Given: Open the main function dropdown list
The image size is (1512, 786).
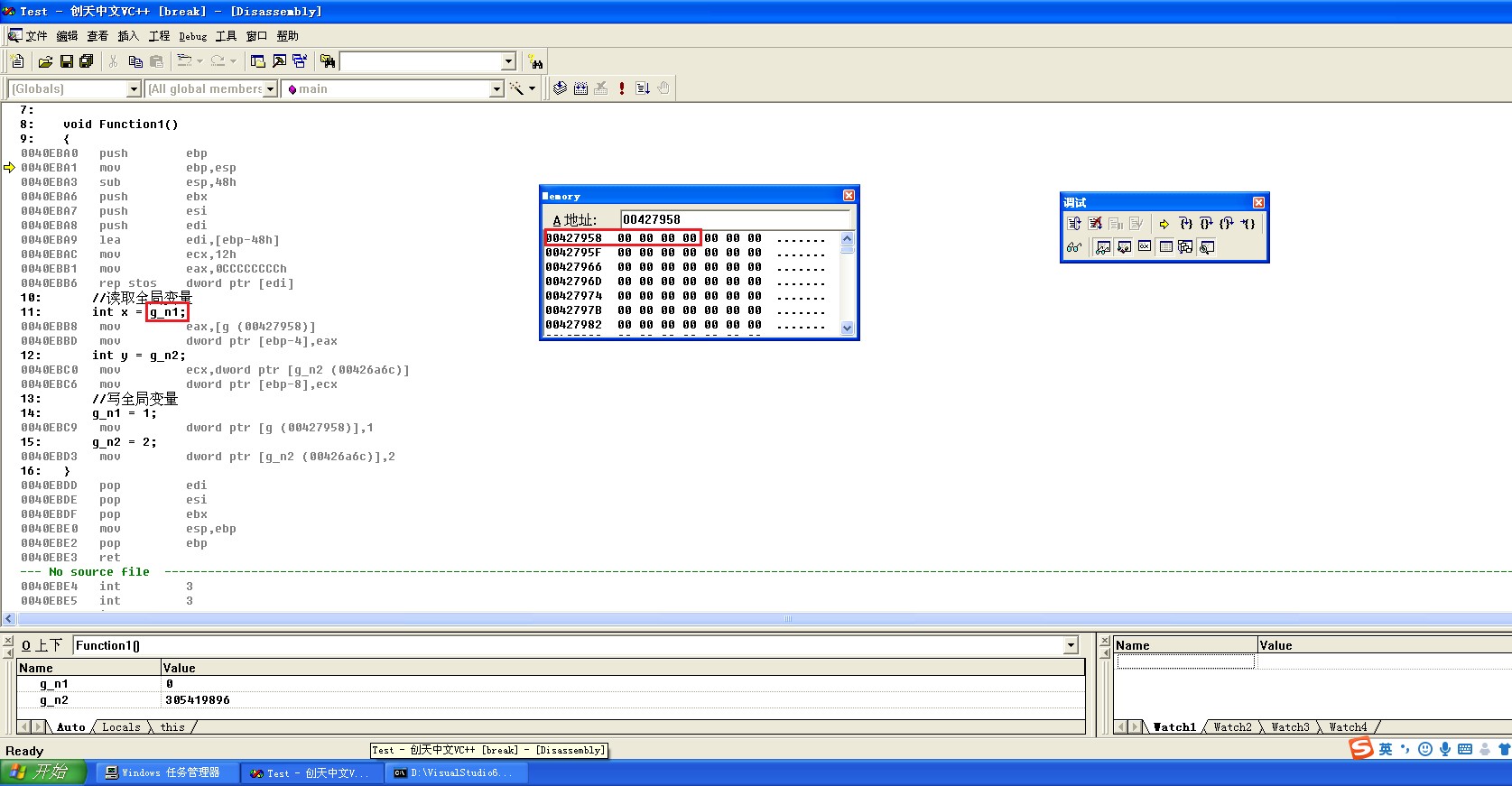Looking at the screenshot, I should point(496,88).
